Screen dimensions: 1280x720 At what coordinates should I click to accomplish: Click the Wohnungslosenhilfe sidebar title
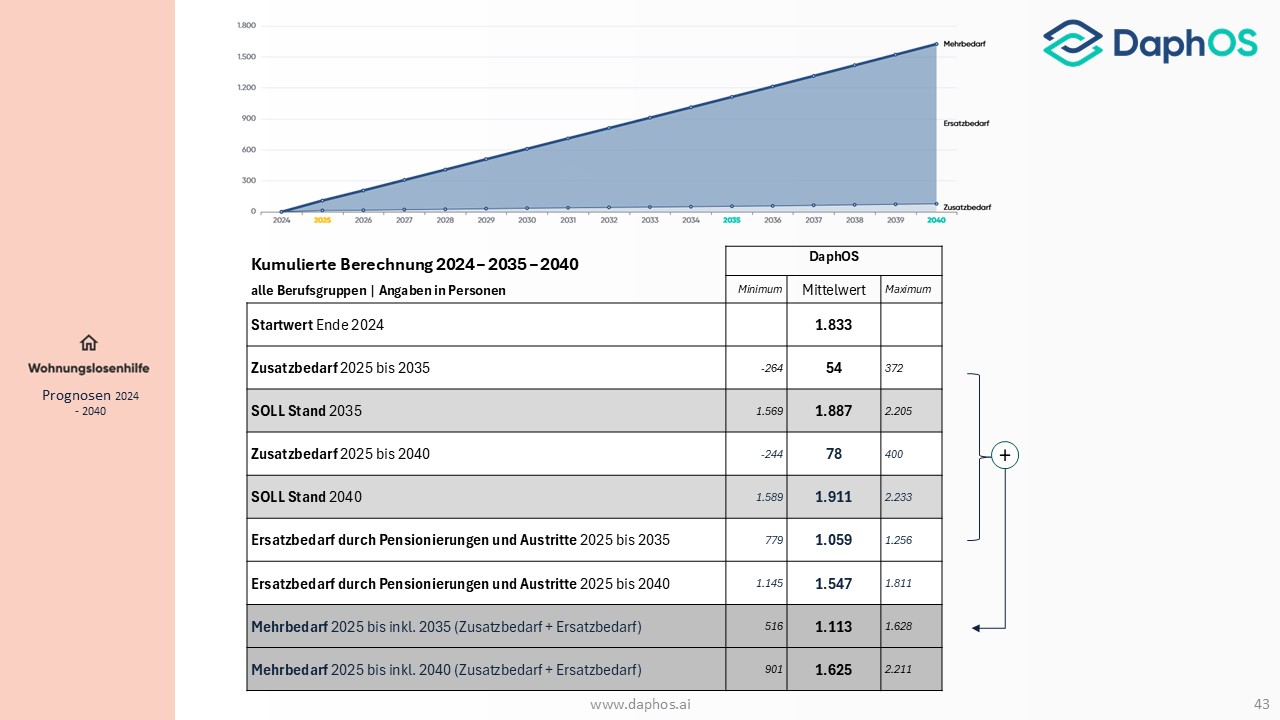coord(89,368)
